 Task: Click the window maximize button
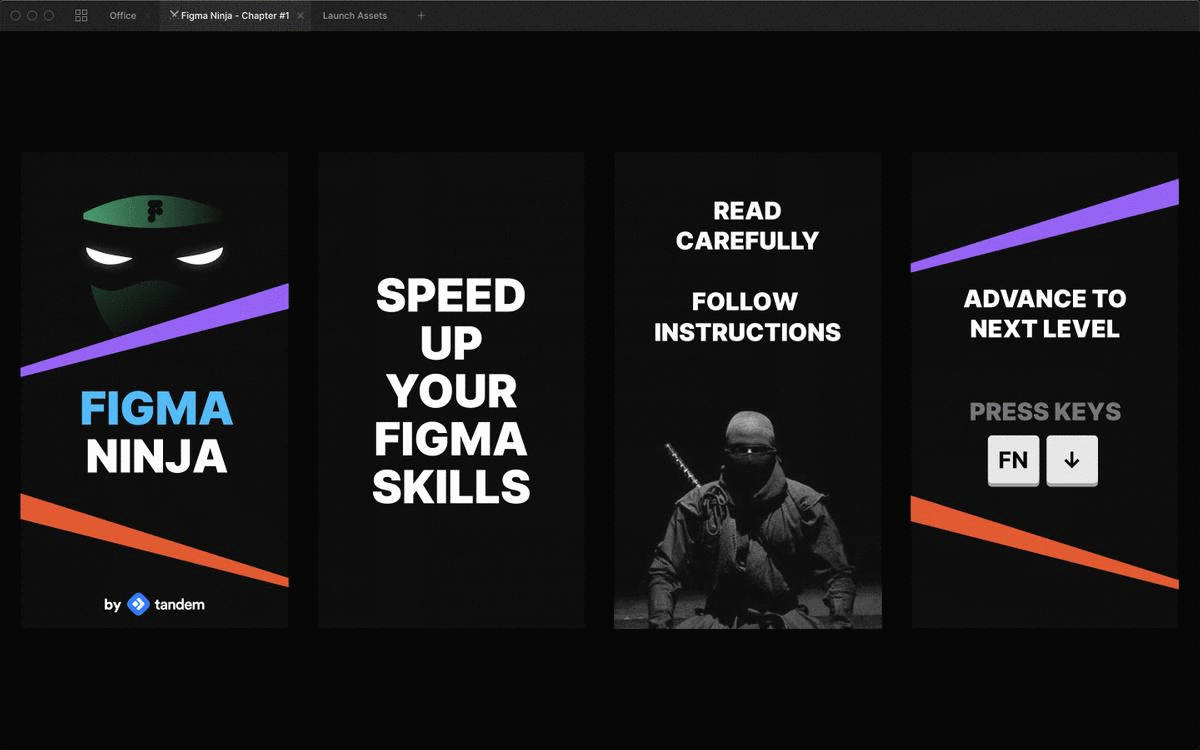pyautogui.click(x=49, y=16)
